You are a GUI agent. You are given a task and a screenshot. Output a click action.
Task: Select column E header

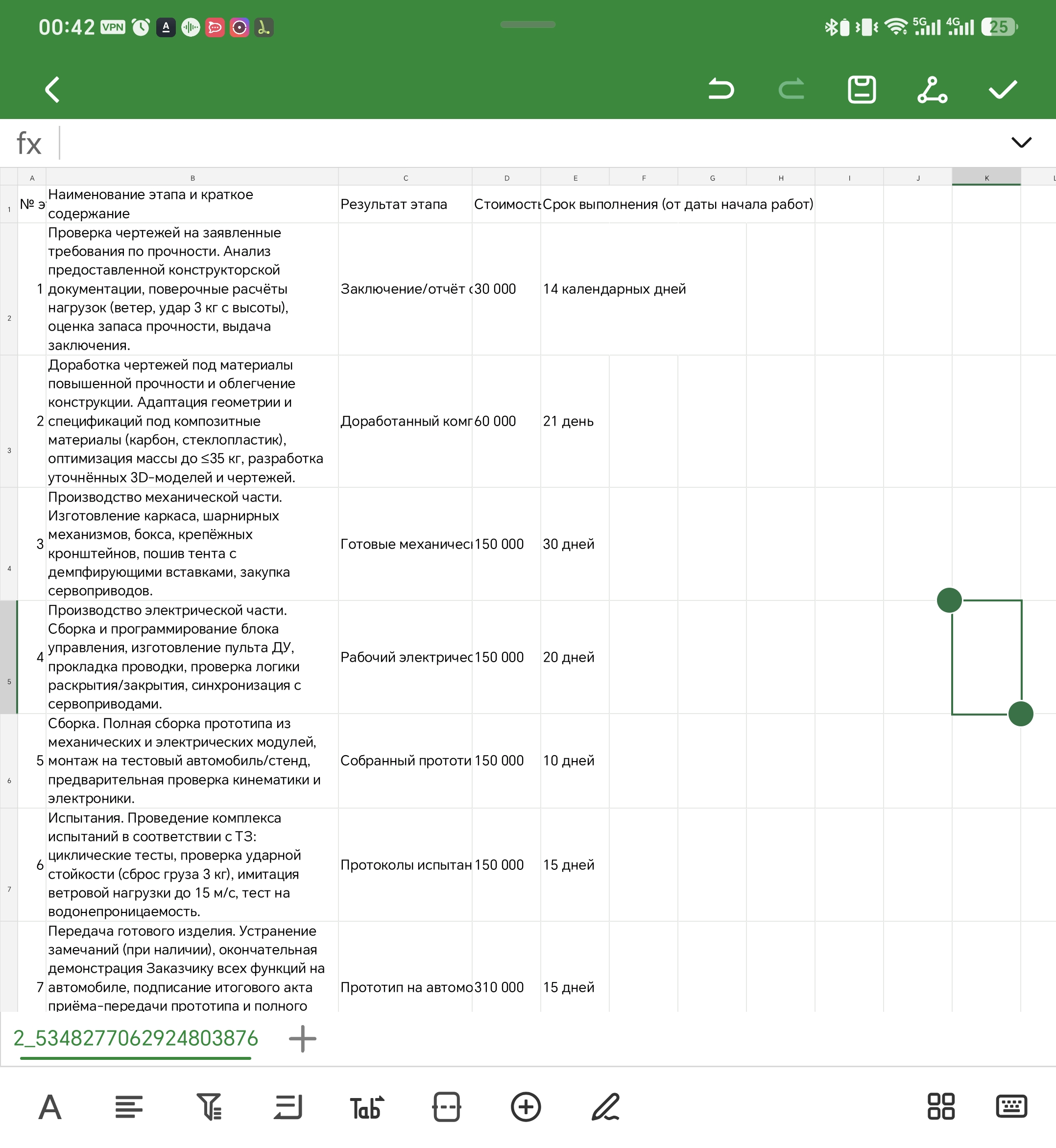click(576, 178)
